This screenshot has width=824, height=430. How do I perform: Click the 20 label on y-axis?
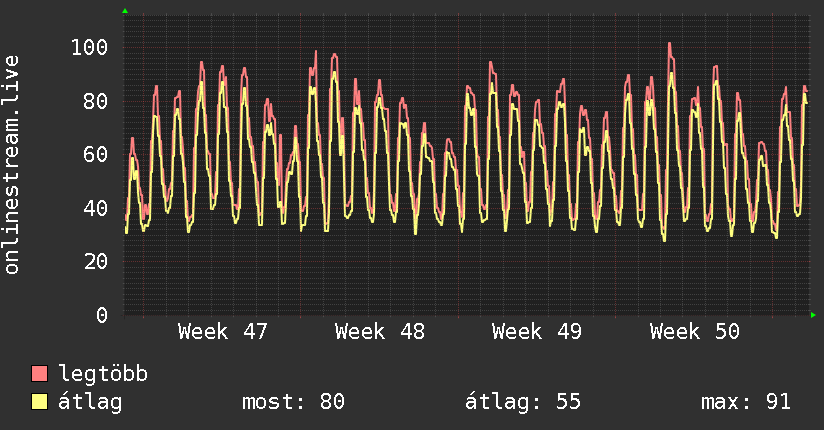[x=96, y=262]
